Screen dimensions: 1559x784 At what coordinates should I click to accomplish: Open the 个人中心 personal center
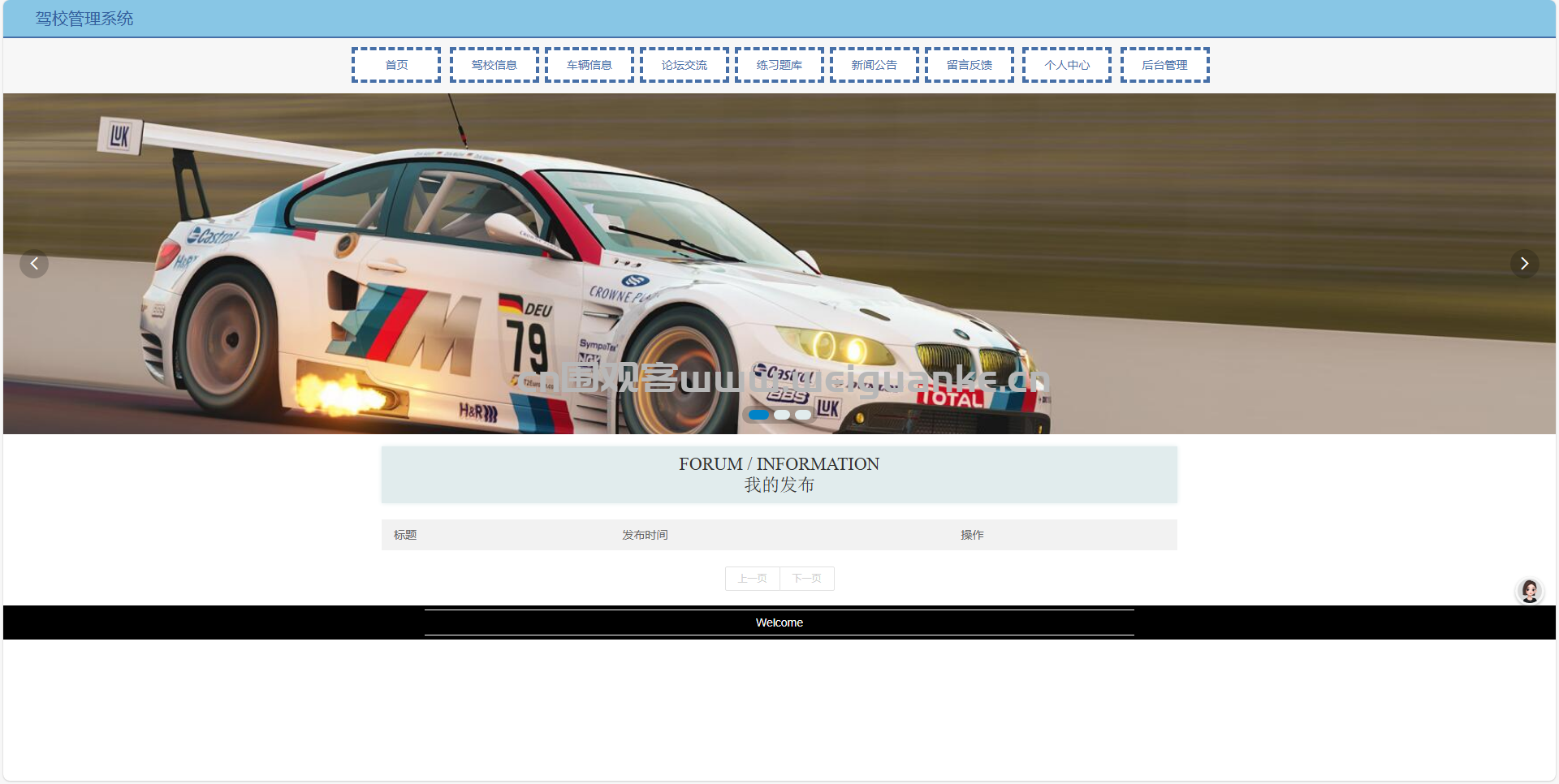click(x=1067, y=65)
